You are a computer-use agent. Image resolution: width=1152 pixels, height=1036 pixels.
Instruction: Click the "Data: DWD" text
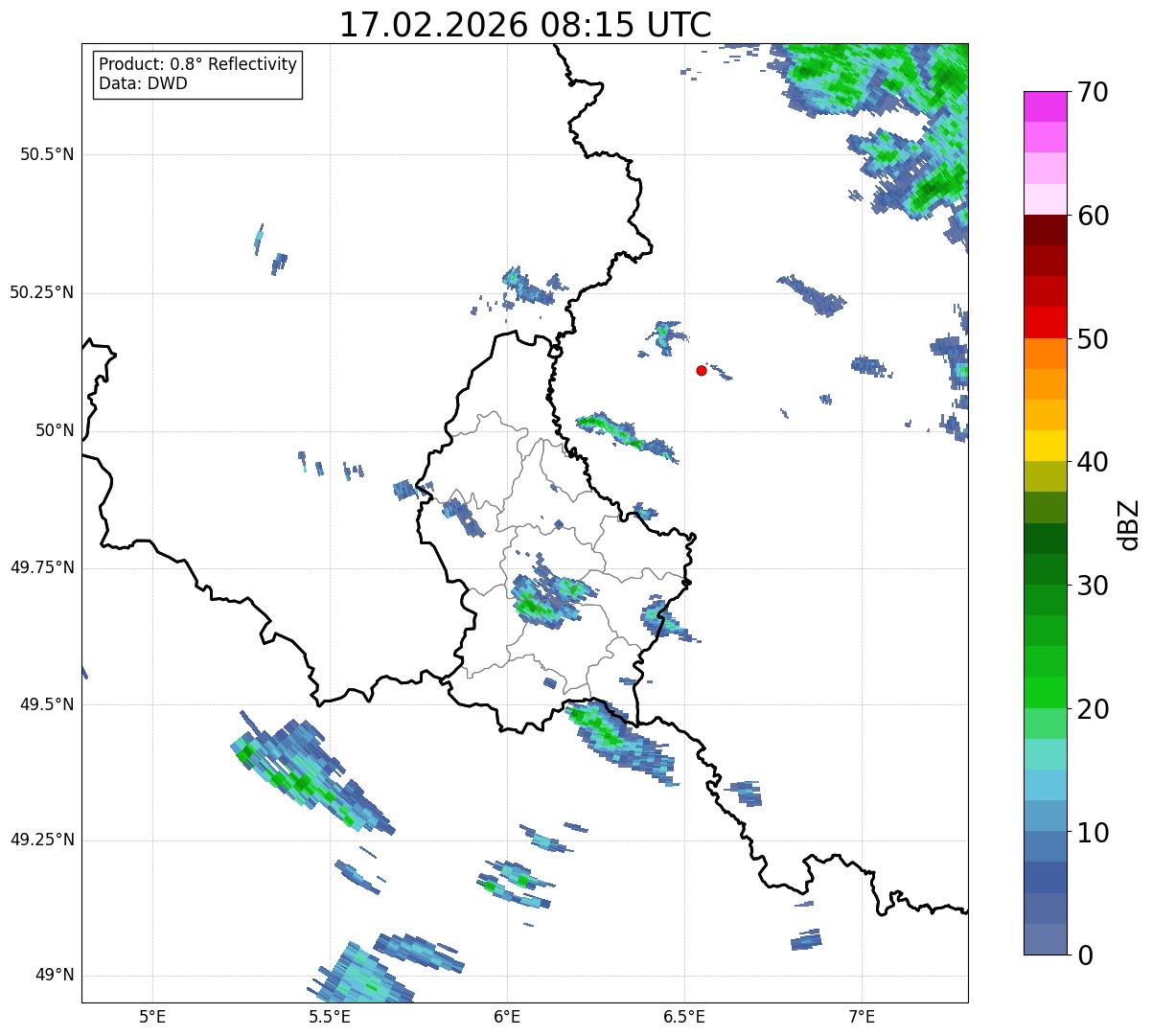click(x=143, y=83)
